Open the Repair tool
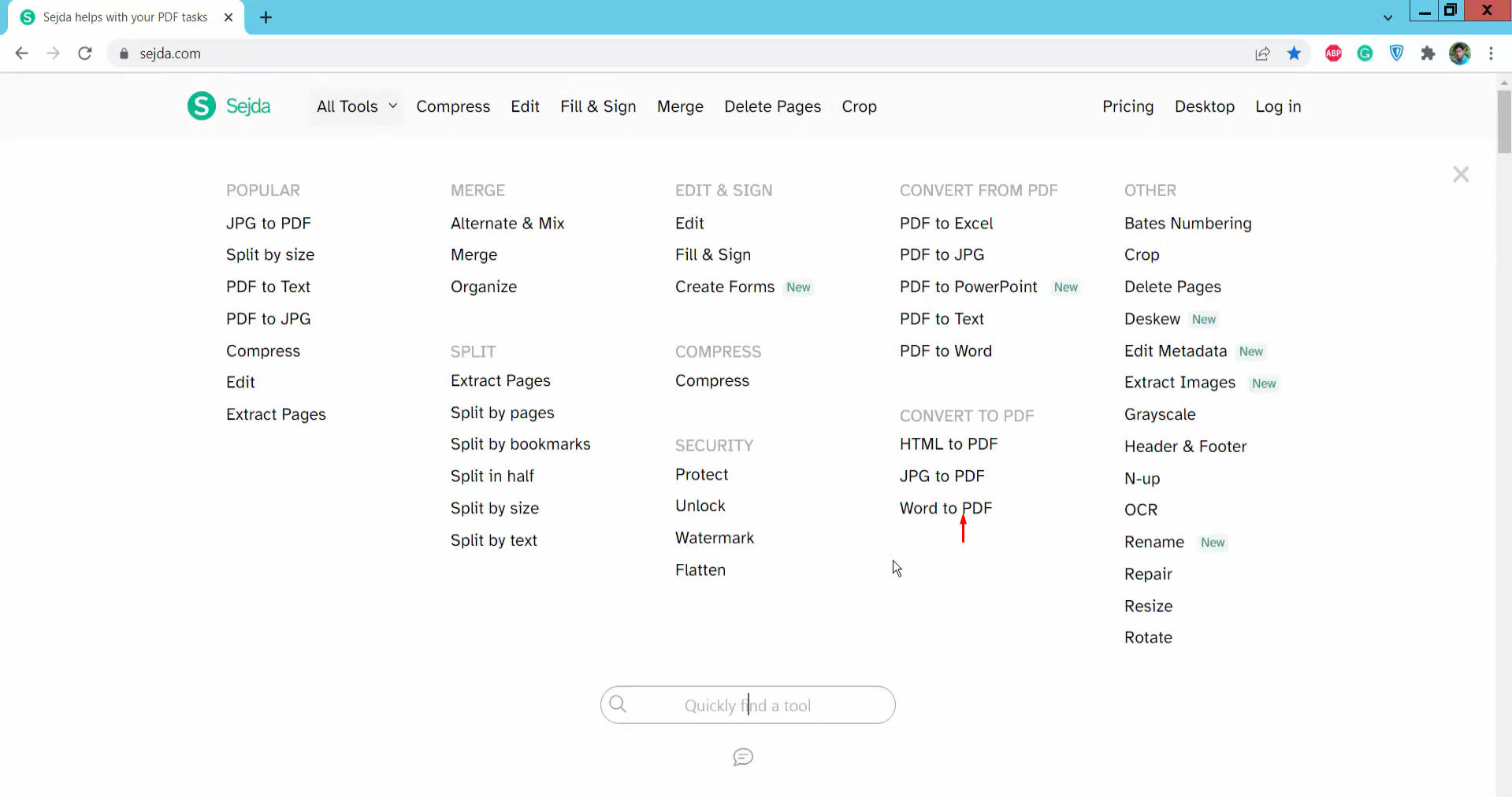1512x797 pixels. (1148, 574)
